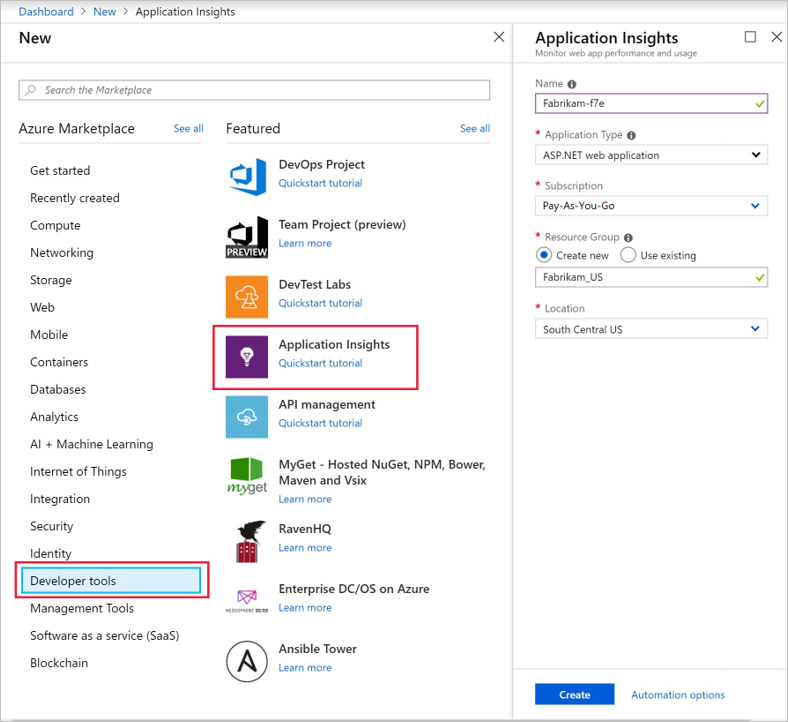Viewport: 788px width, 722px height.
Task: Open the Team Project preview icon
Action: tap(247, 237)
